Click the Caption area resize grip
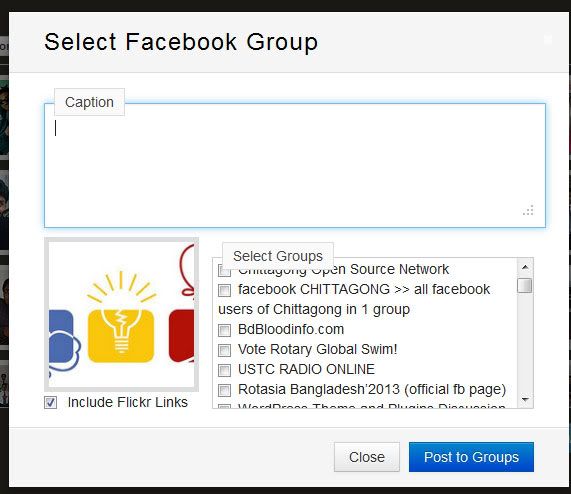 point(528,211)
